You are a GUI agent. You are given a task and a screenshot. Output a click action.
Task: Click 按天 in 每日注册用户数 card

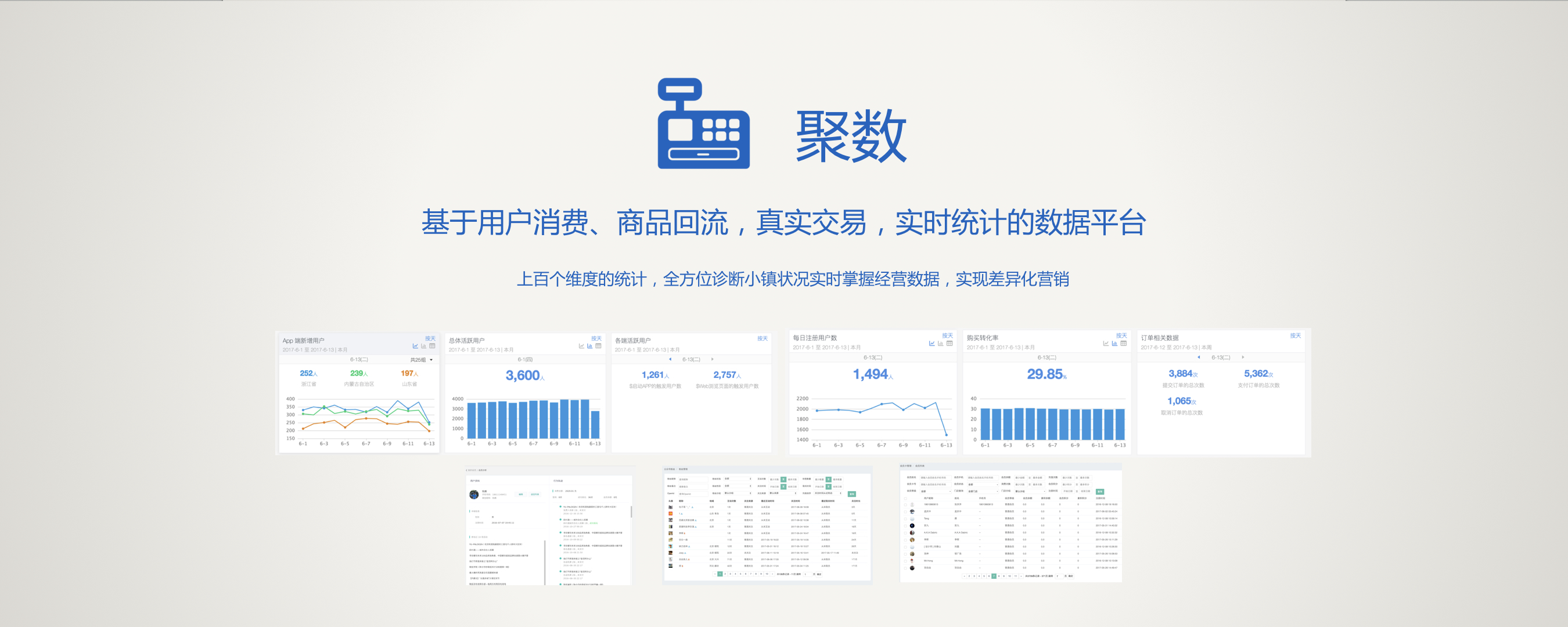click(x=948, y=336)
